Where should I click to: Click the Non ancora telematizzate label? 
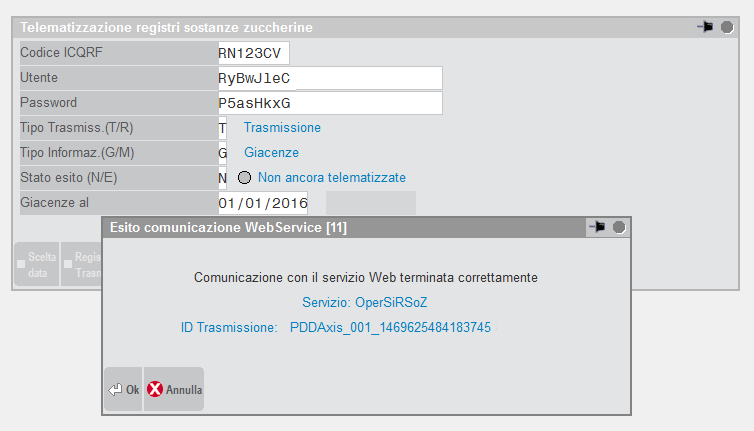pyautogui.click(x=332, y=178)
